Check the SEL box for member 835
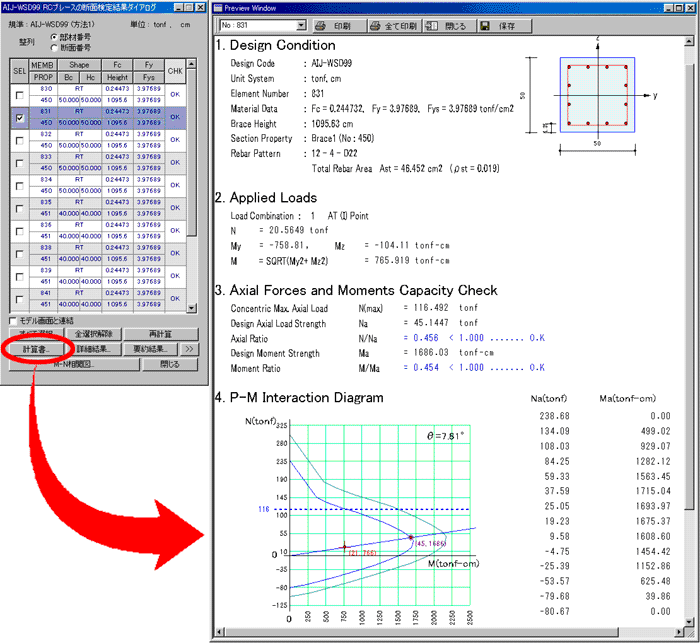This screenshot has width=700, height=643. tap(19, 209)
